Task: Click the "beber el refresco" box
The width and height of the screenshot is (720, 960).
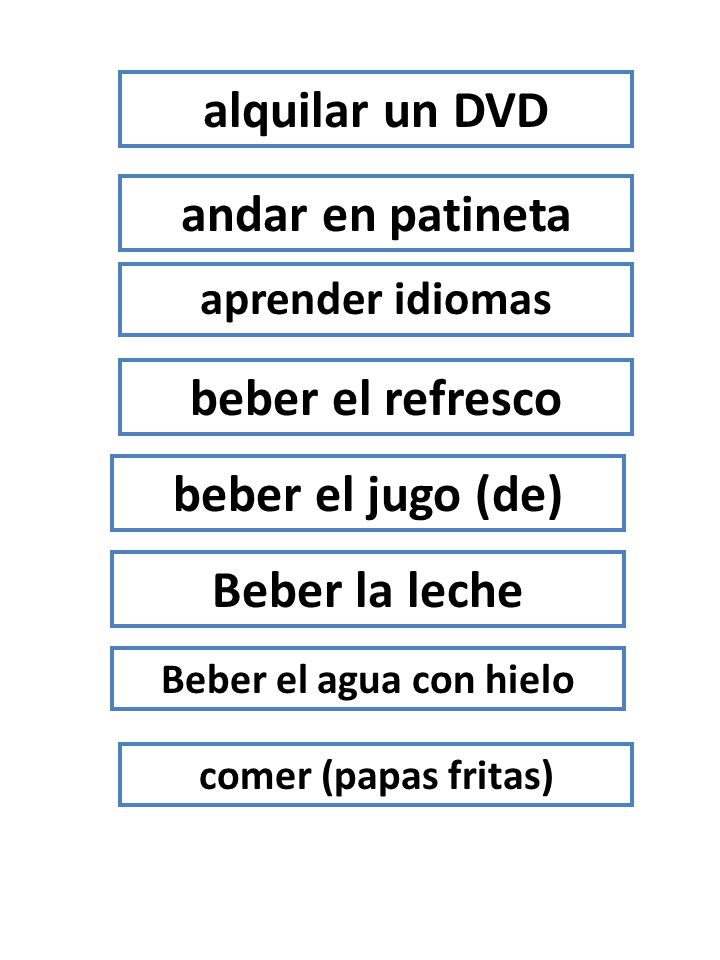Action: [375, 397]
